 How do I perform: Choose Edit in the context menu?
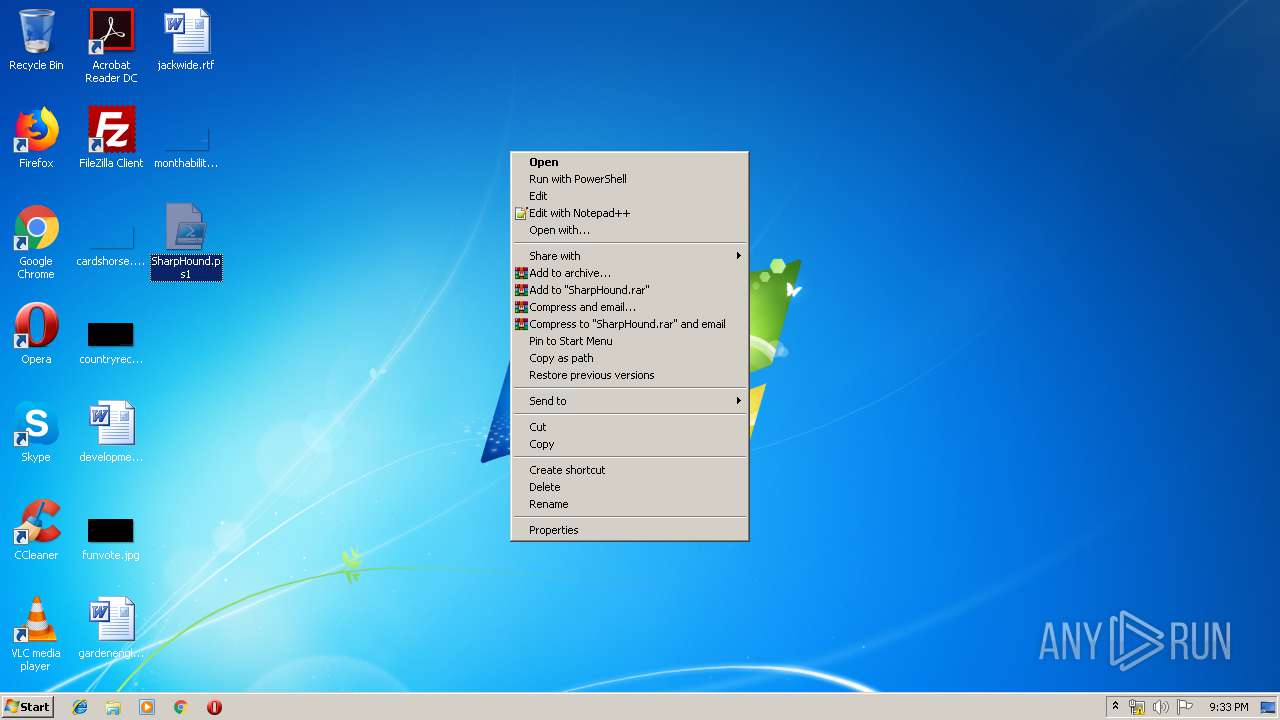click(629, 196)
